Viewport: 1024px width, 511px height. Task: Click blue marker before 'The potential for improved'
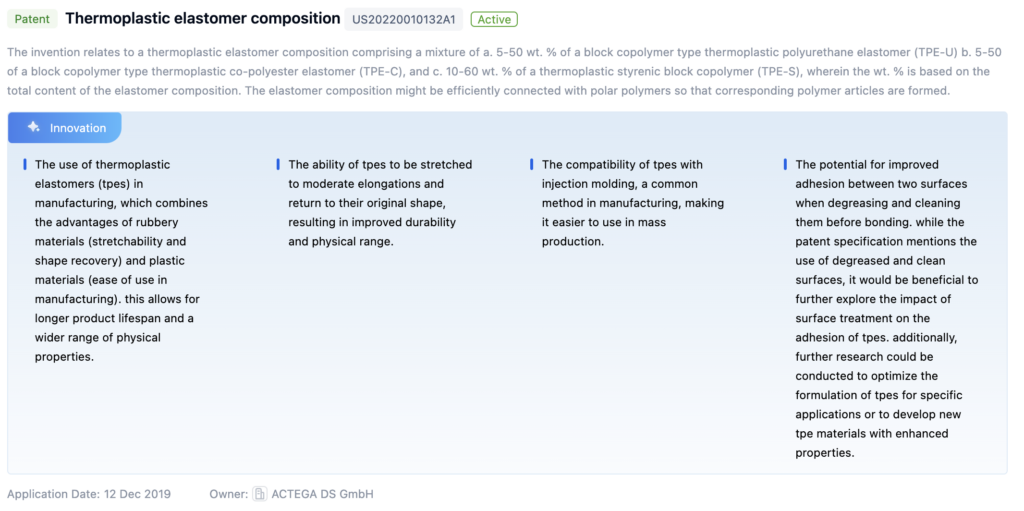[786, 164]
